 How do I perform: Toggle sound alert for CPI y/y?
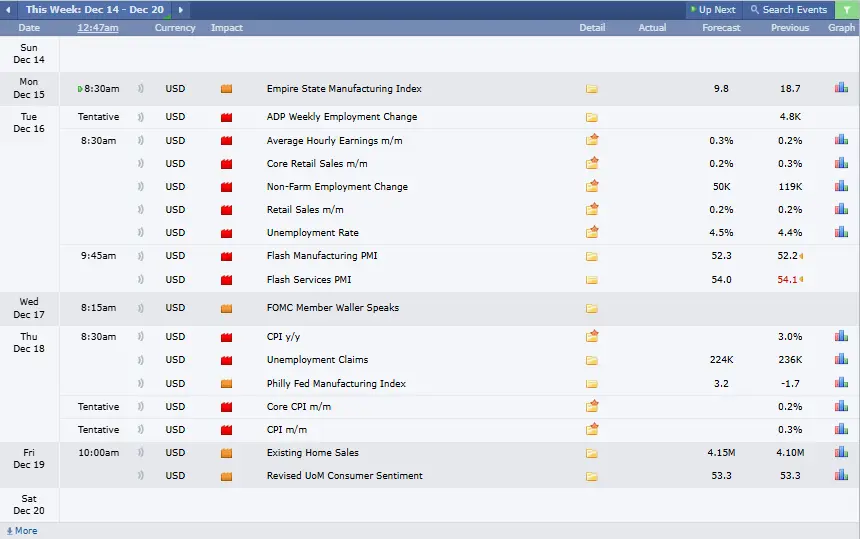click(x=141, y=336)
